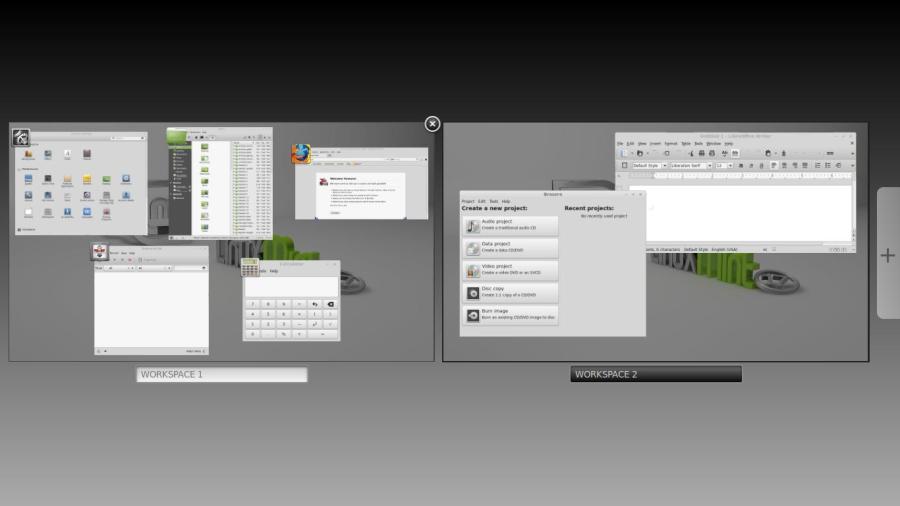Open the Project menu in Brasero
900x506 pixels.
467,201
